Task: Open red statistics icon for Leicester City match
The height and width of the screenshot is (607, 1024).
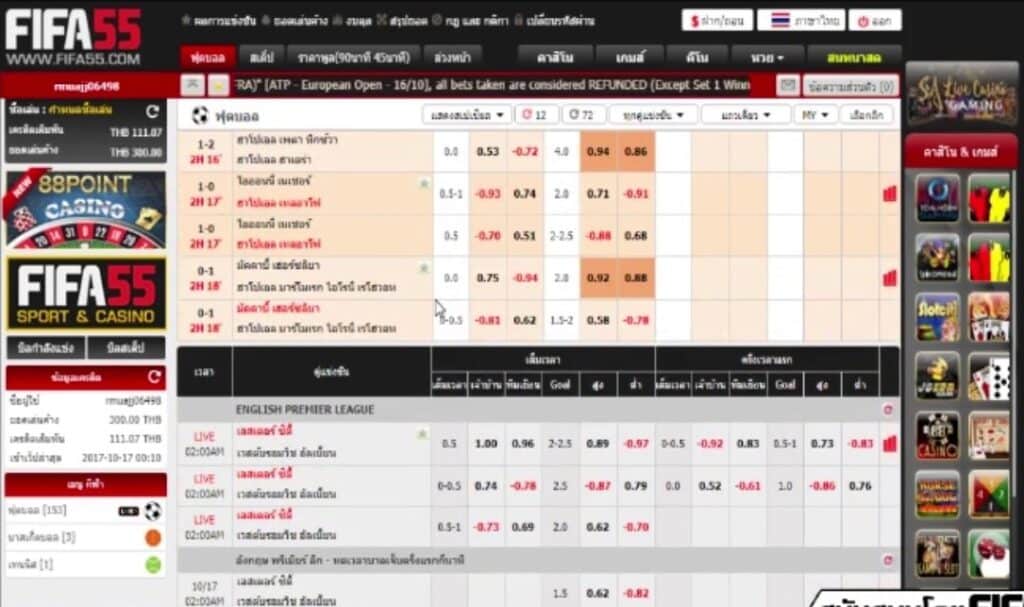Action: tap(889, 444)
